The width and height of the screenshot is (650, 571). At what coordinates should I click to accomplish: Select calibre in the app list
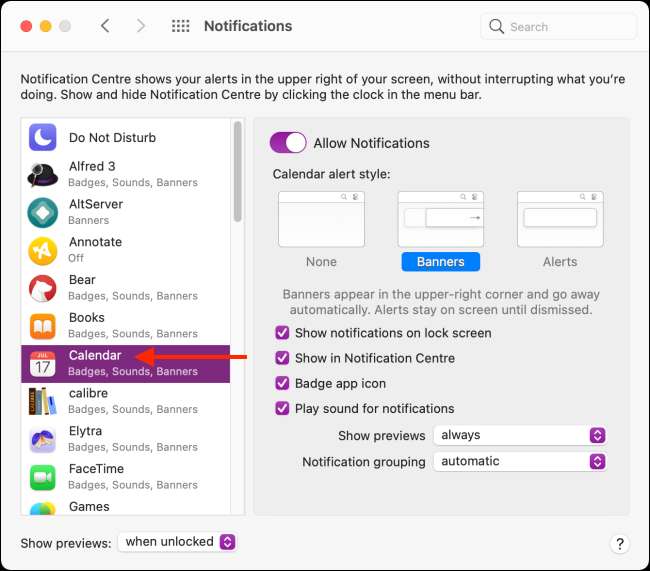(x=126, y=401)
